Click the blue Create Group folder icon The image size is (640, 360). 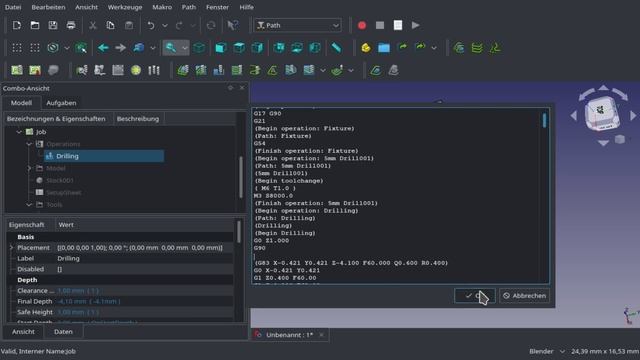click(x=384, y=48)
